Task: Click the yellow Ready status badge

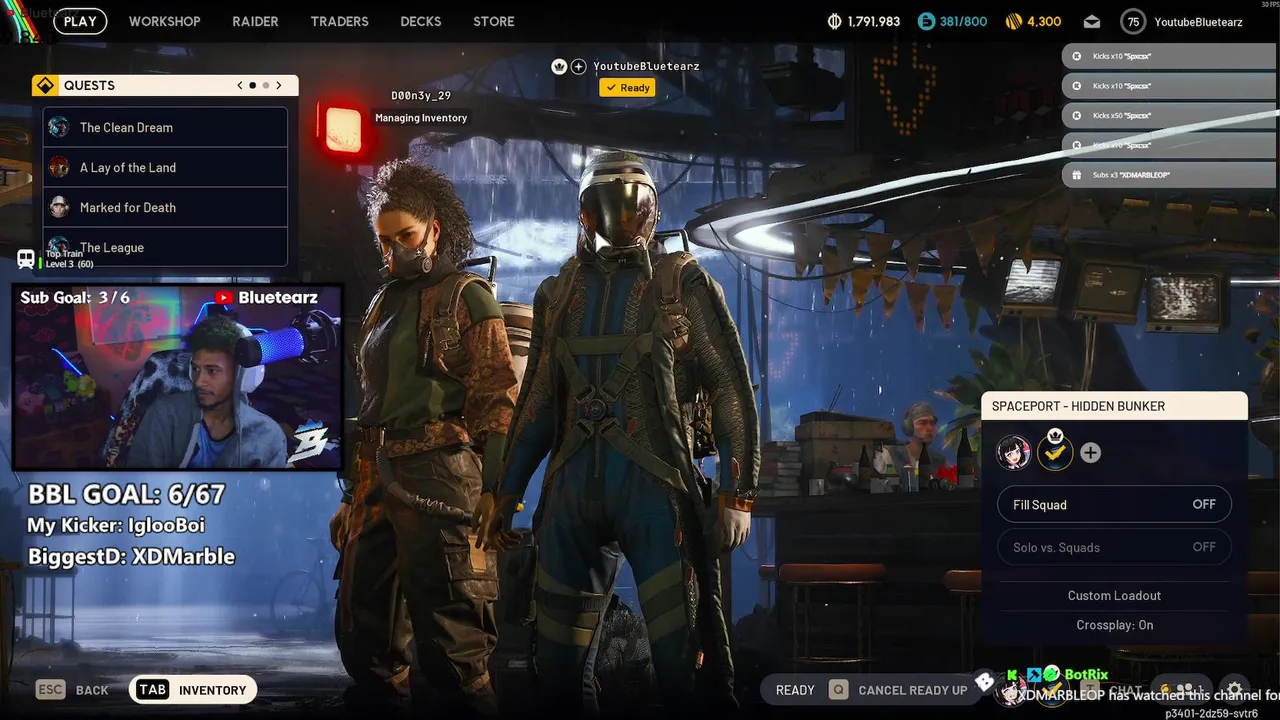Action: point(627,88)
